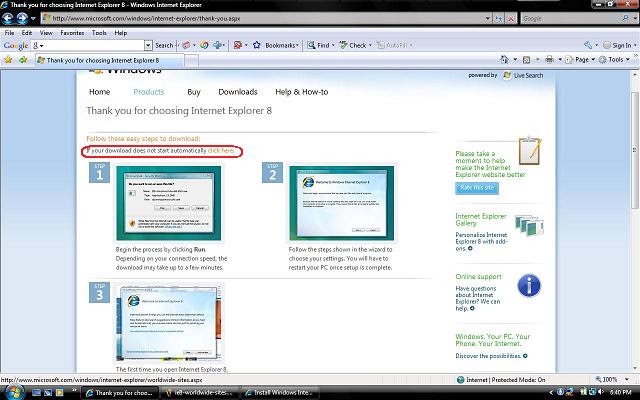Click the gallery add-ons images icon

point(529,225)
